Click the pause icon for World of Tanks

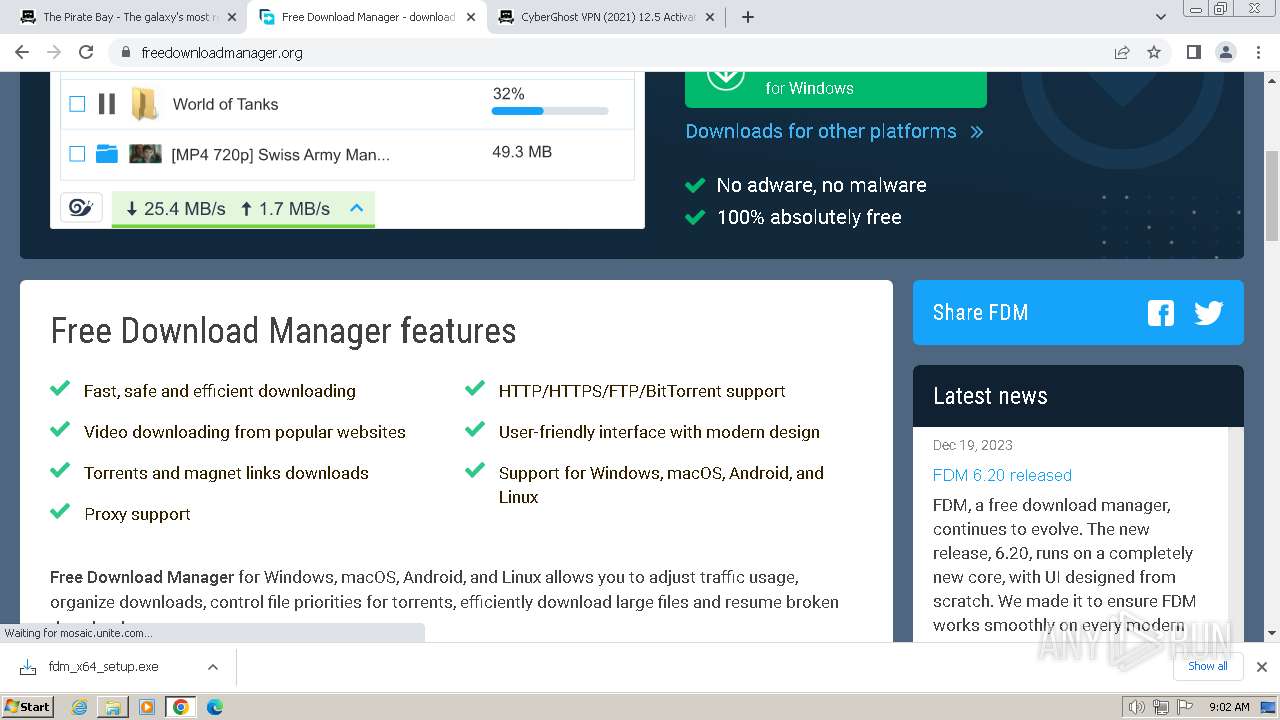point(107,104)
